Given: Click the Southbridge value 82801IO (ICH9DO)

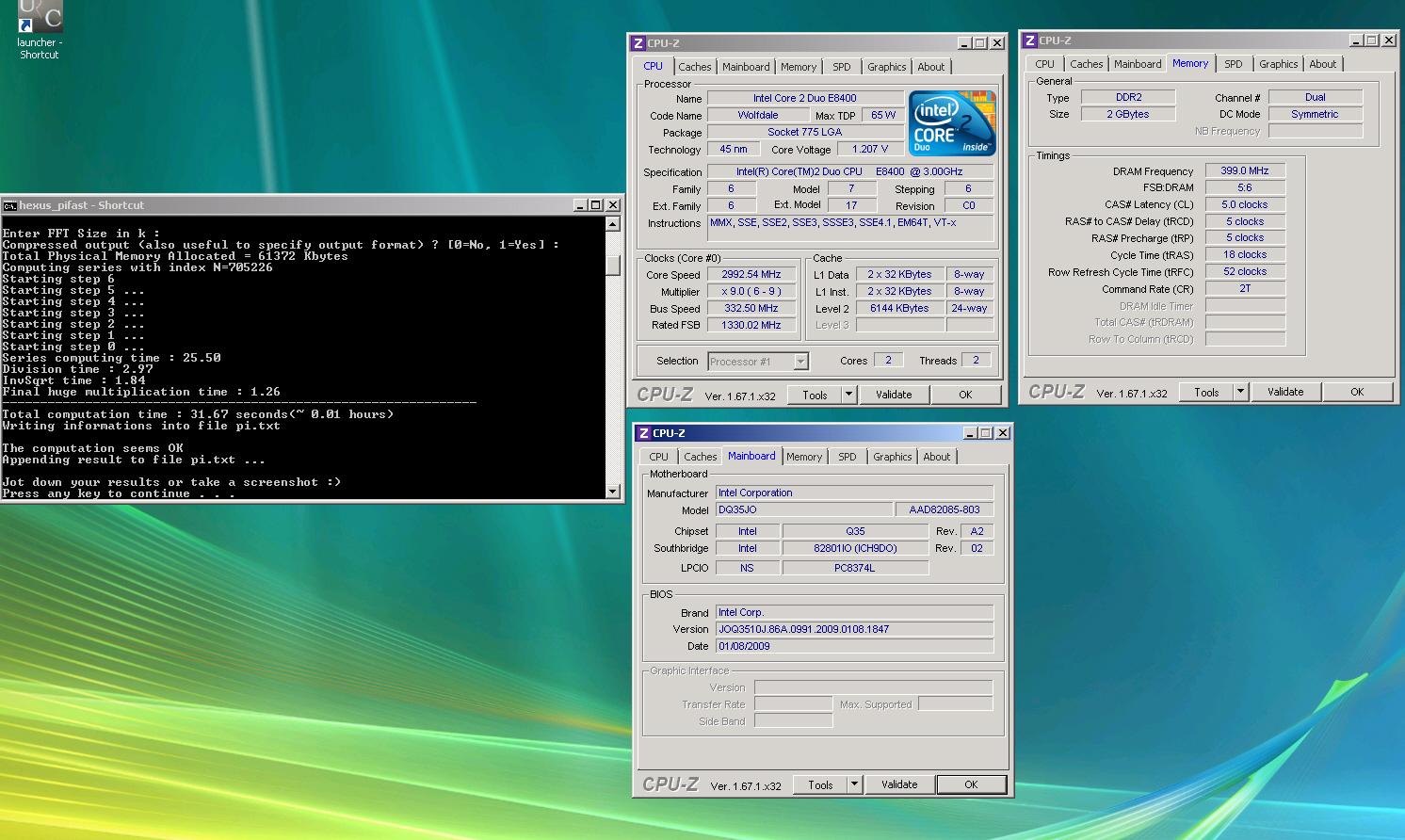Looking at the screenshot, I should coord(855,548).
